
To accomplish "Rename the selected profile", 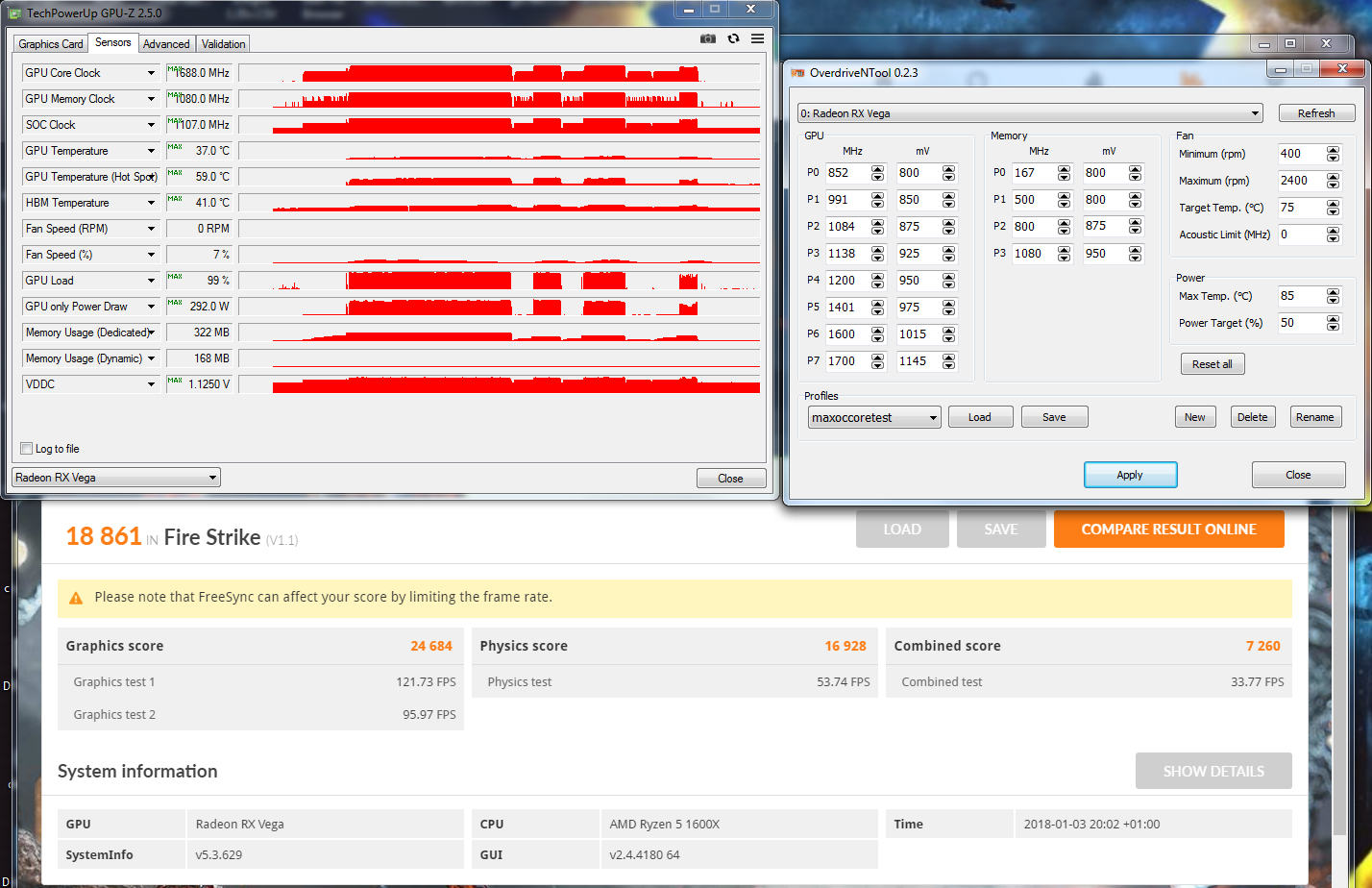I will point(1314,417).
